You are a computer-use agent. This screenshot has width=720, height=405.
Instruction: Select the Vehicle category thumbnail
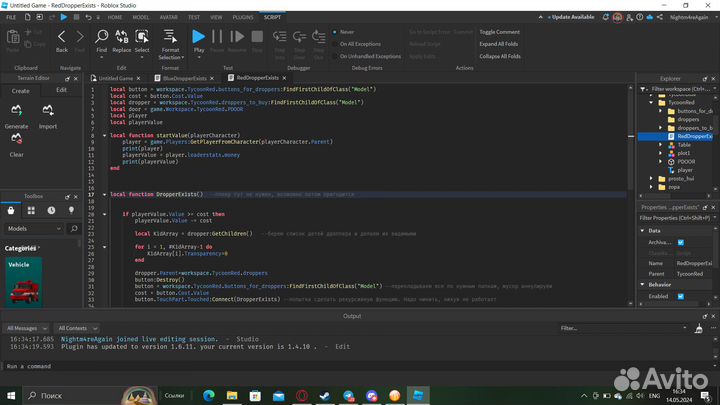24,284
